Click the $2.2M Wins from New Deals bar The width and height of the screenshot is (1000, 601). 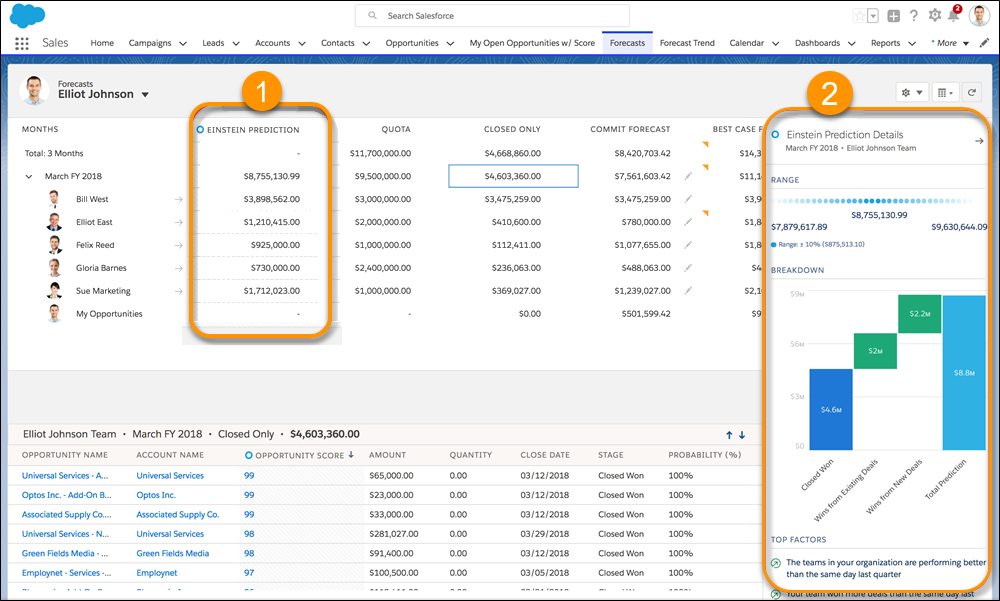920,314
